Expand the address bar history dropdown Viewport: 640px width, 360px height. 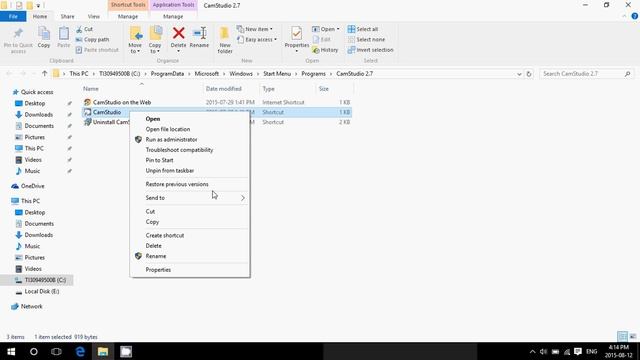click(519, 74)
